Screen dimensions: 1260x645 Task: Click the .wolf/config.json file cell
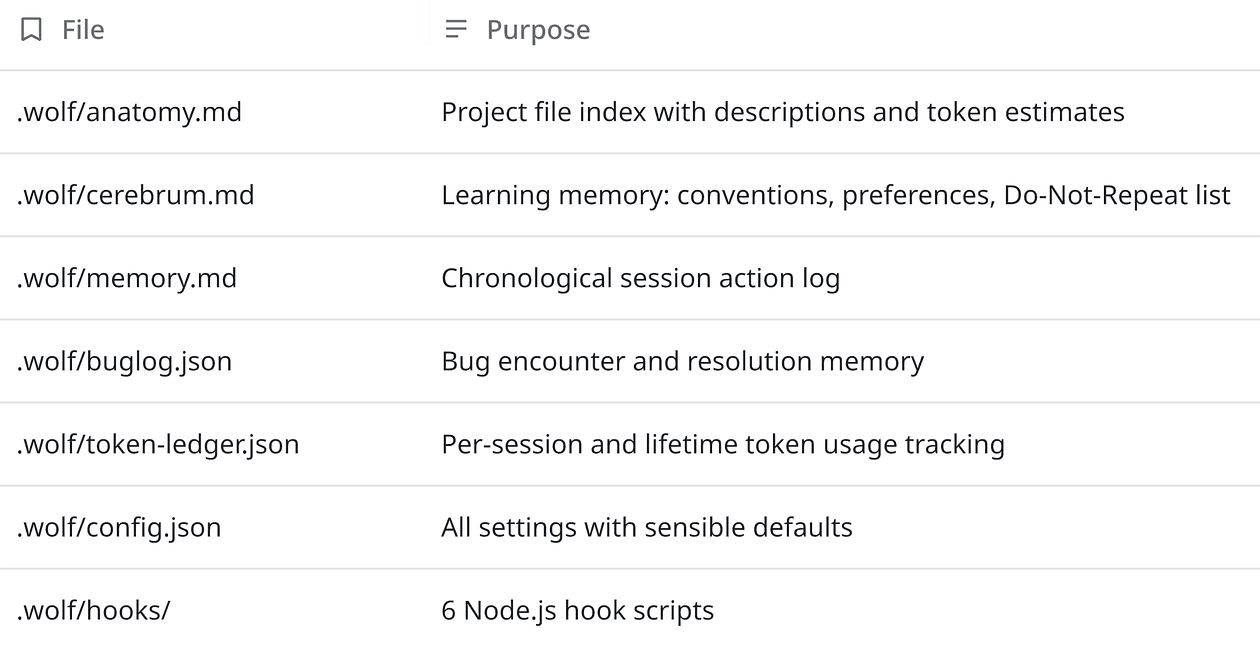[x=119, y=527]
